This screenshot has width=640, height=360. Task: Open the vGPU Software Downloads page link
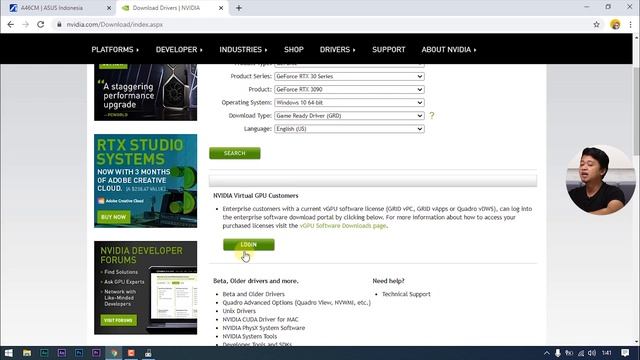pyautogui.click(x=343, y=226)
